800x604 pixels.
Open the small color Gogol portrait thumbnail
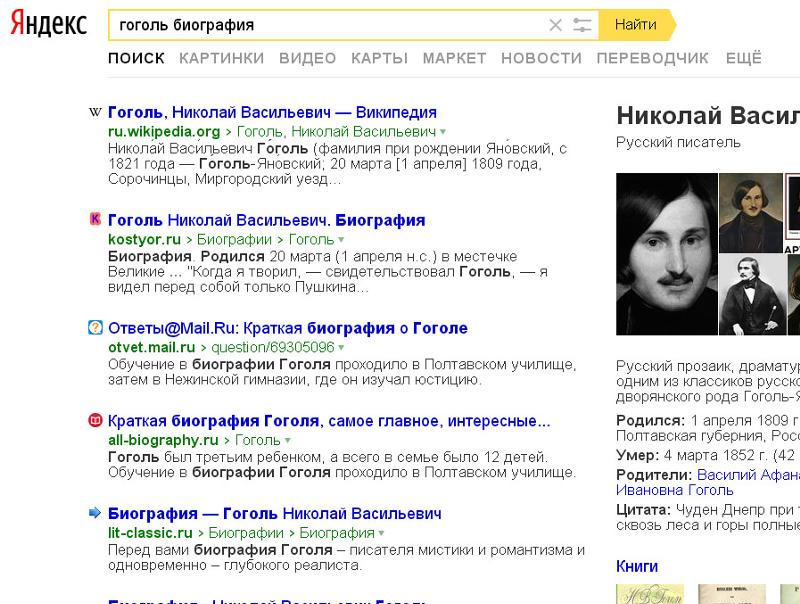[751, 213]
